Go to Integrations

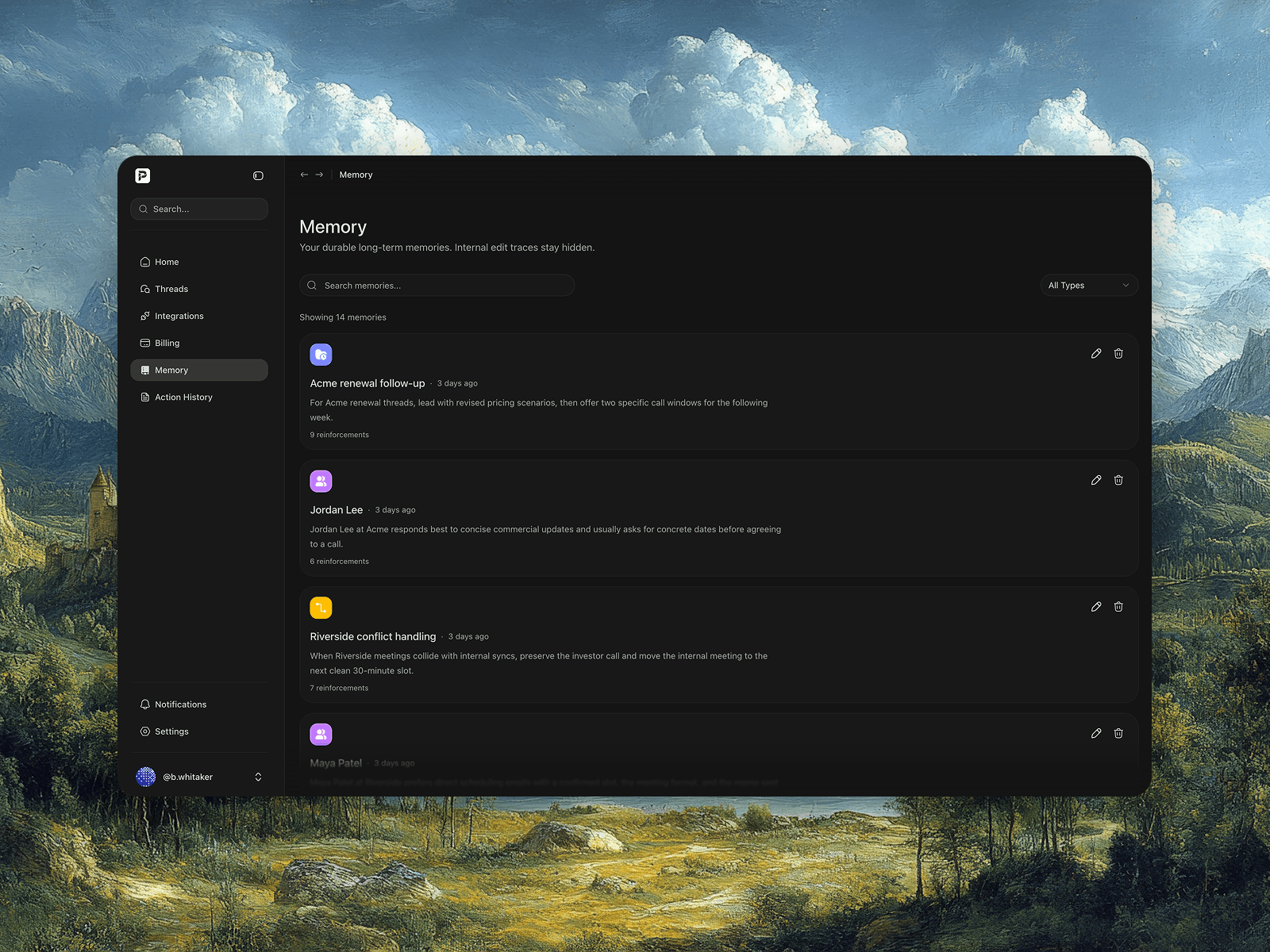pyautogui.click(x=199, y=316)
